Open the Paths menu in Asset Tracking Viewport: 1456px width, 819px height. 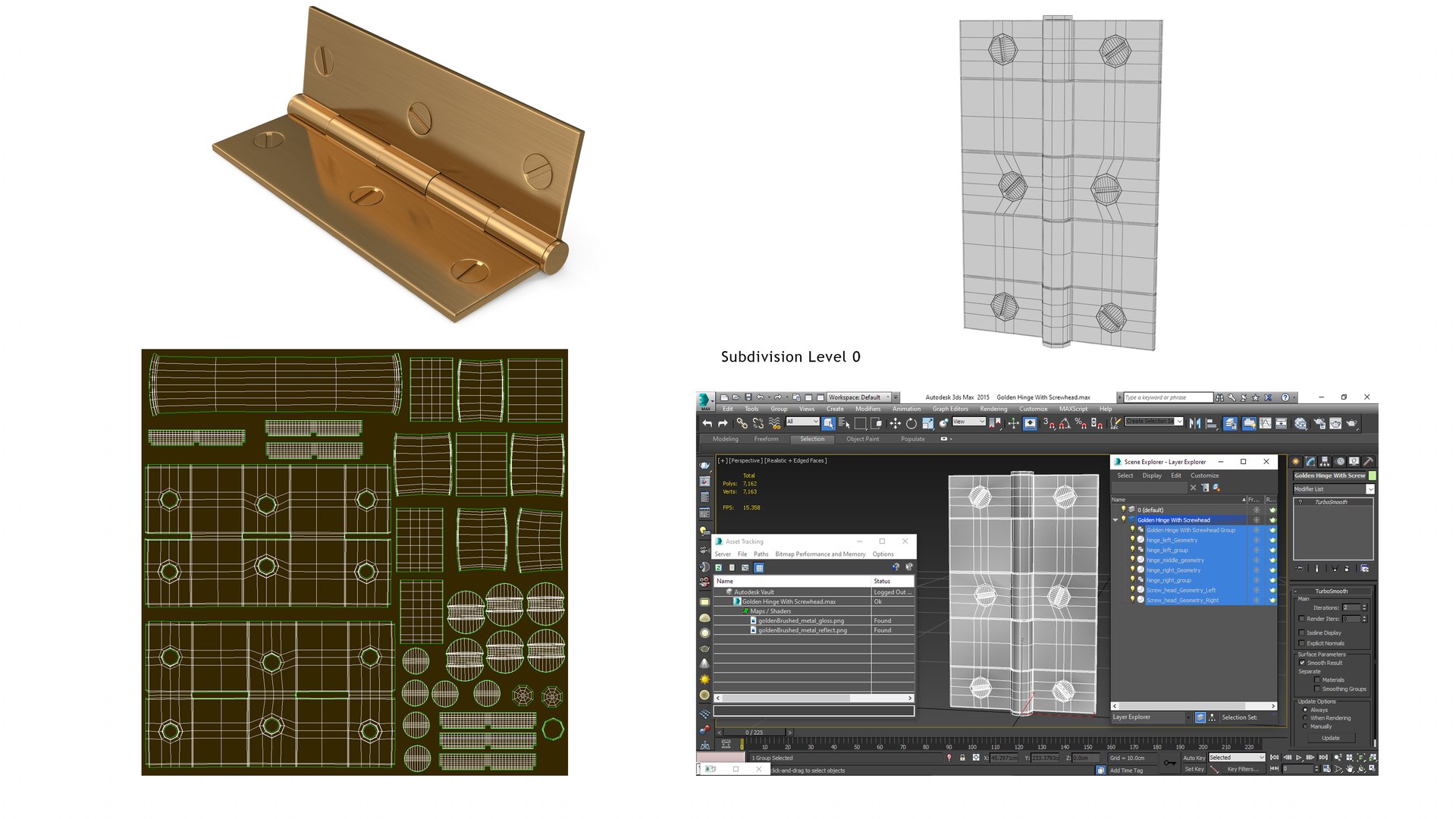(761, 554)
